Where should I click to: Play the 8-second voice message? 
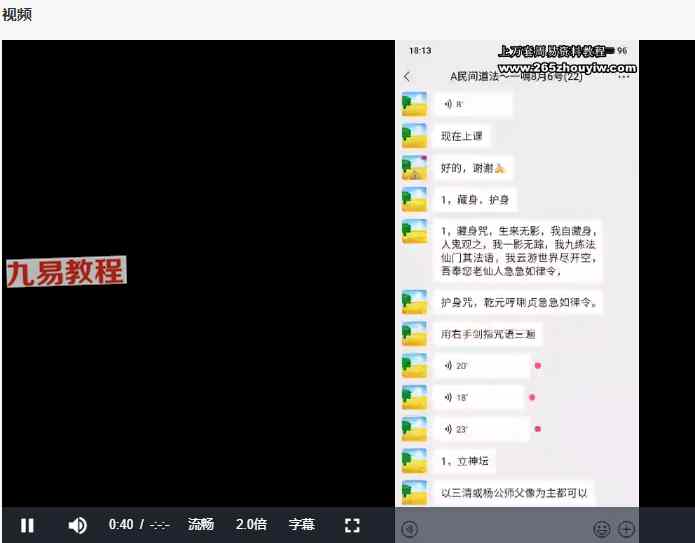click(x=473, y=104)
